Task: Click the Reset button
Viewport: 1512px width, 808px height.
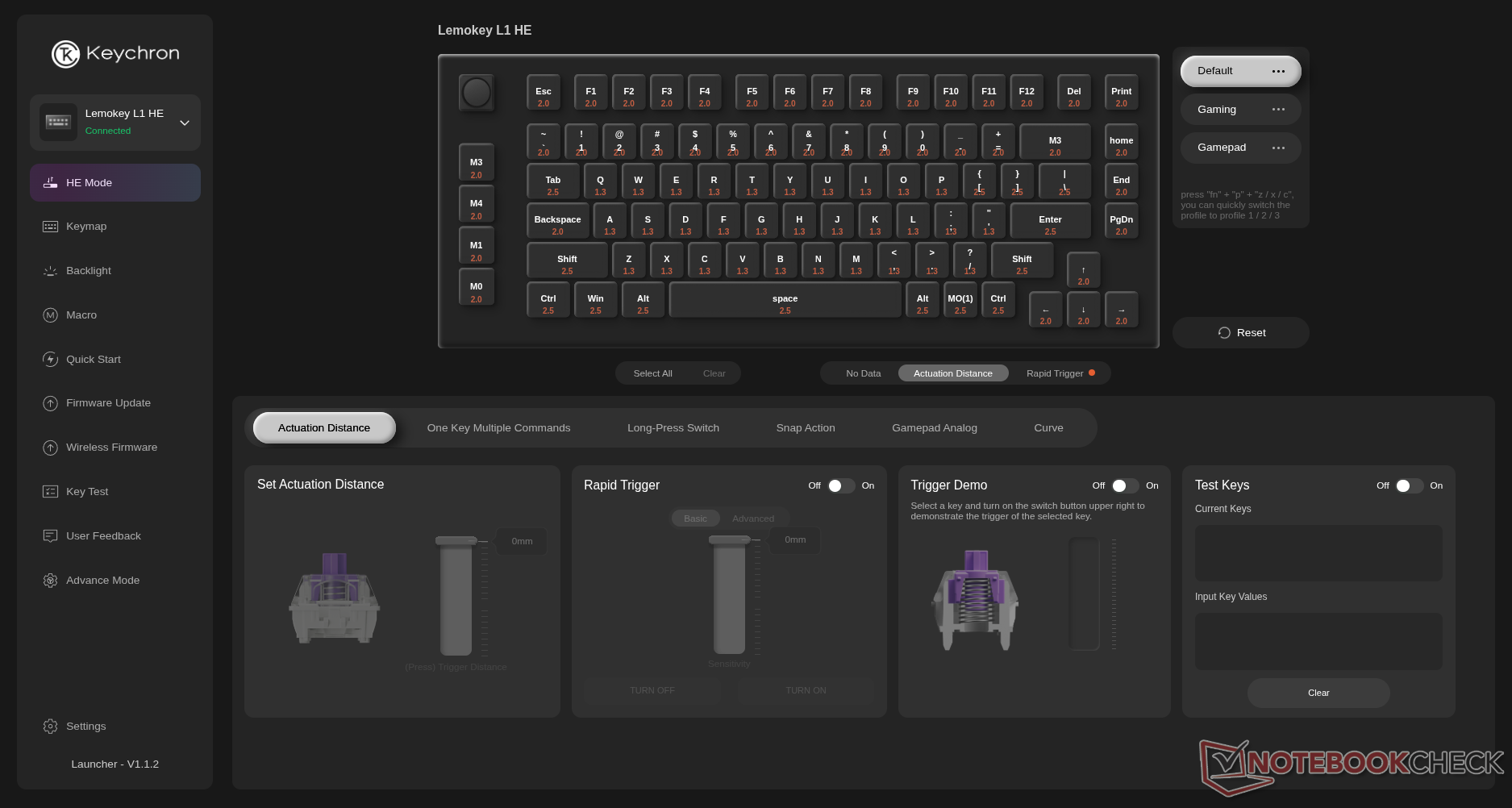Action: 1240,333
